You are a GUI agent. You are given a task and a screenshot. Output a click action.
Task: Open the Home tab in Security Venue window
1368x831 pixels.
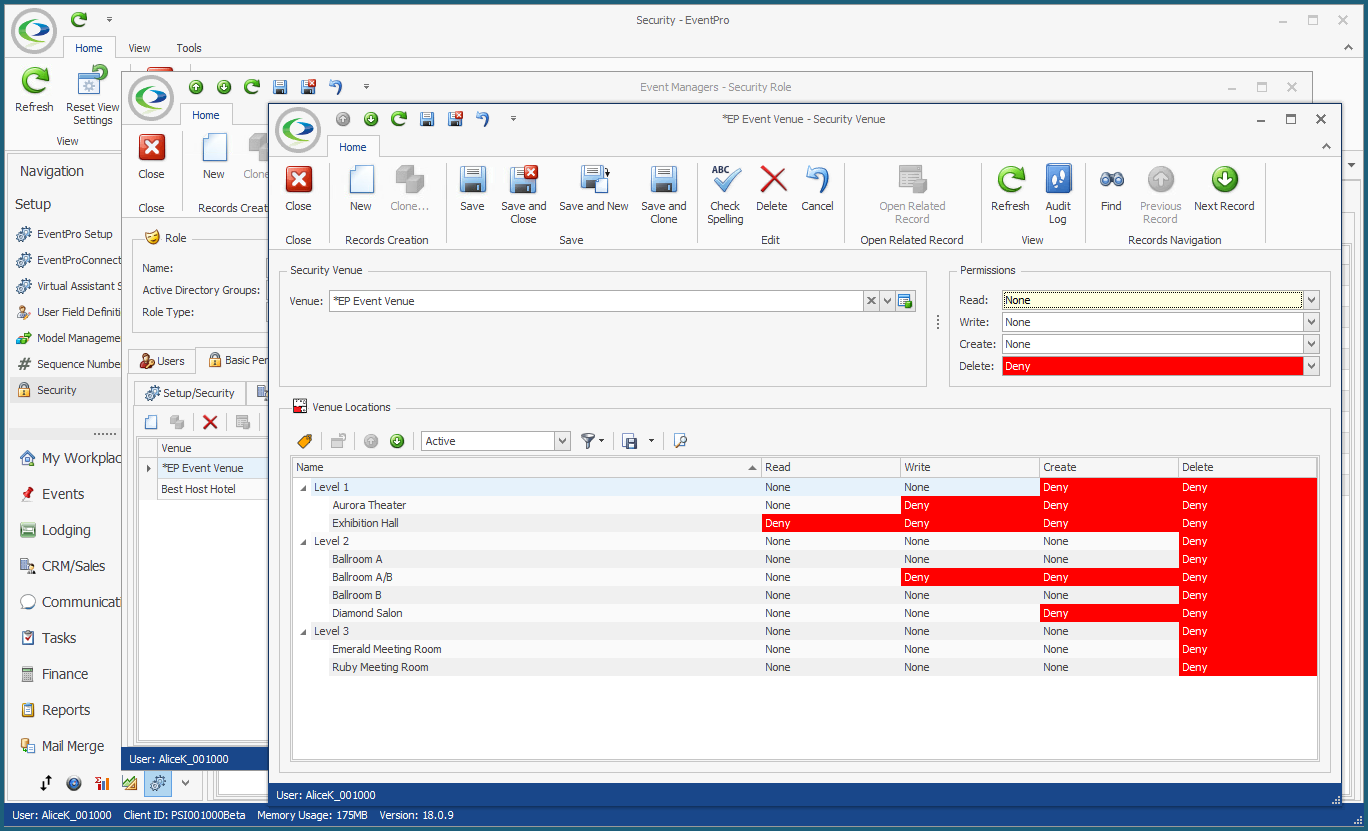pyautogui.click(x=353, y=147)
